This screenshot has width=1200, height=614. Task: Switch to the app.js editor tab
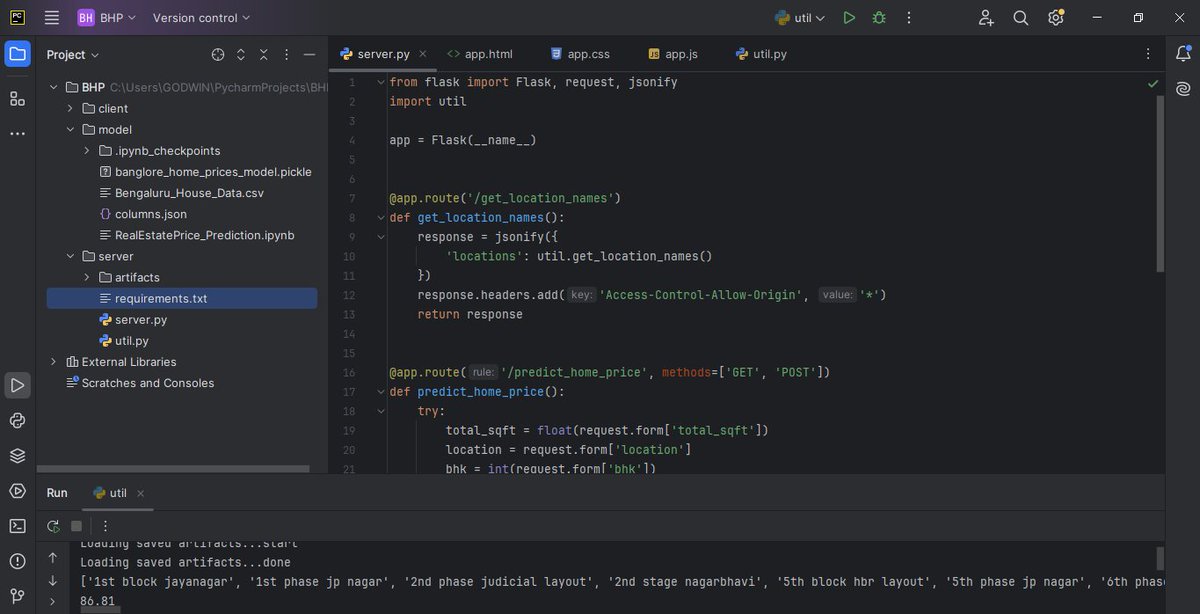pyautogui.click(x=673, y=54)
